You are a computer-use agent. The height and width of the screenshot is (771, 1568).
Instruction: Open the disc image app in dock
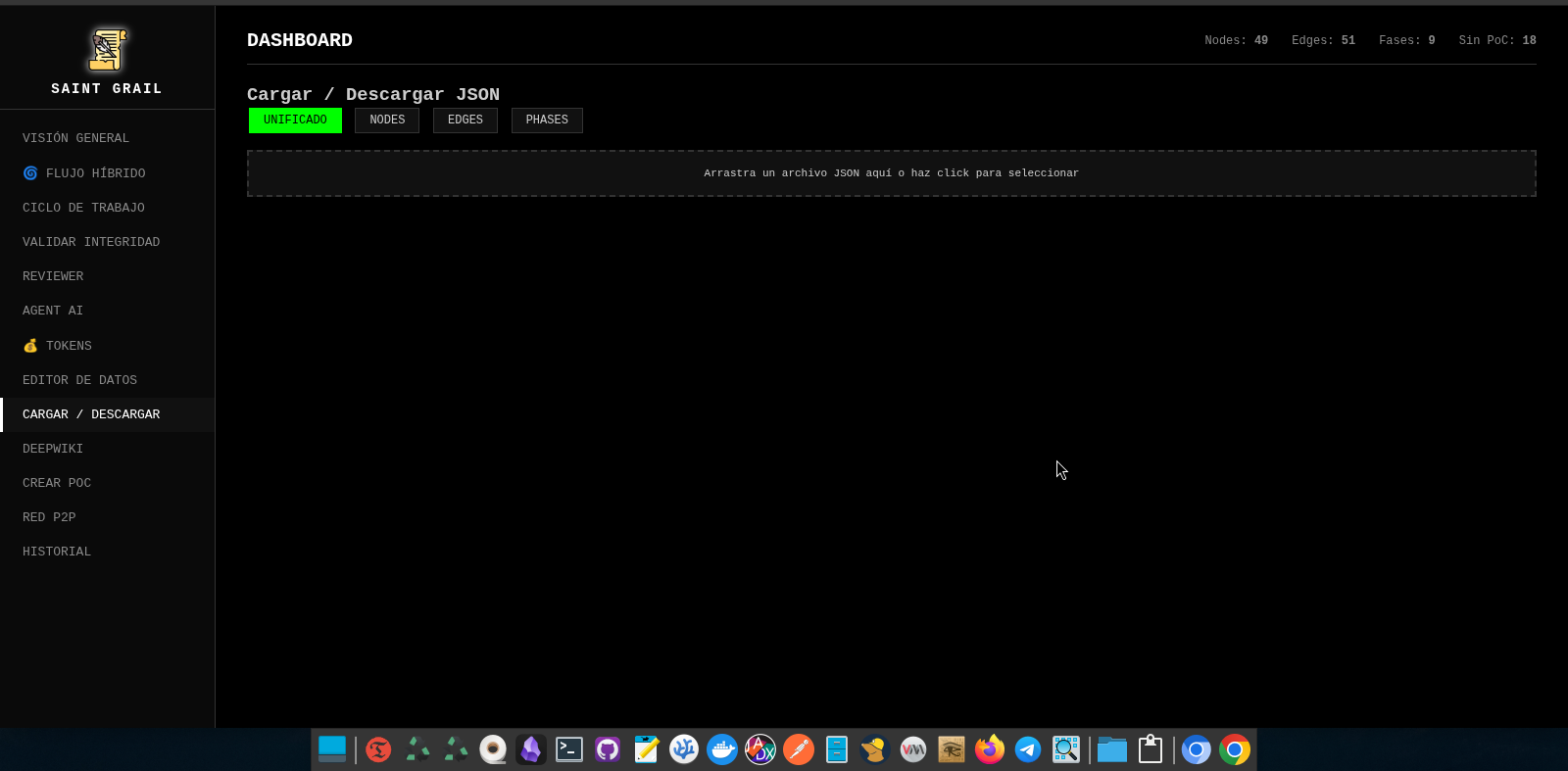tap(493, 749)
